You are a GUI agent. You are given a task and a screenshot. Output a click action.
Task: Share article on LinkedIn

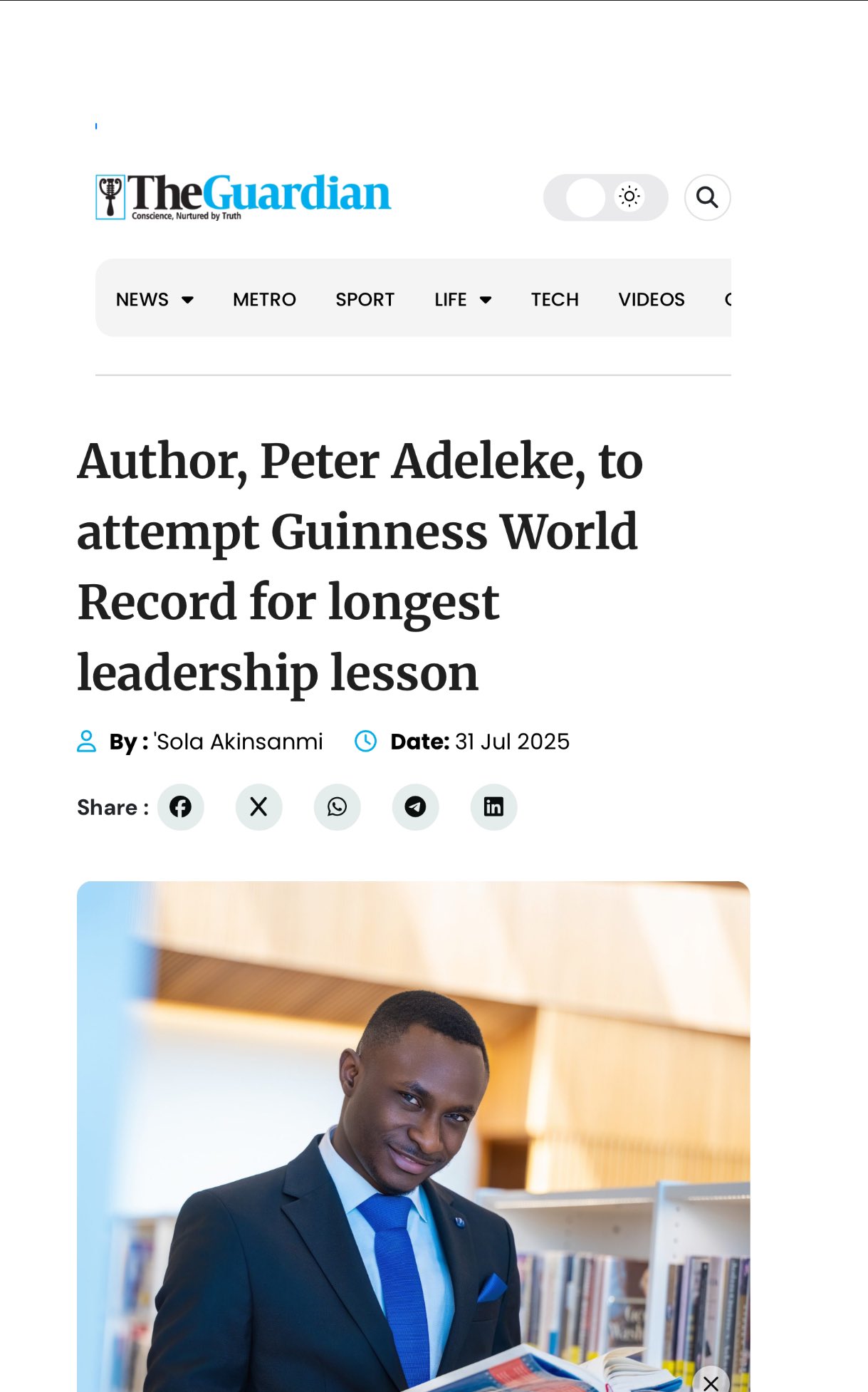tap(494, 807)
